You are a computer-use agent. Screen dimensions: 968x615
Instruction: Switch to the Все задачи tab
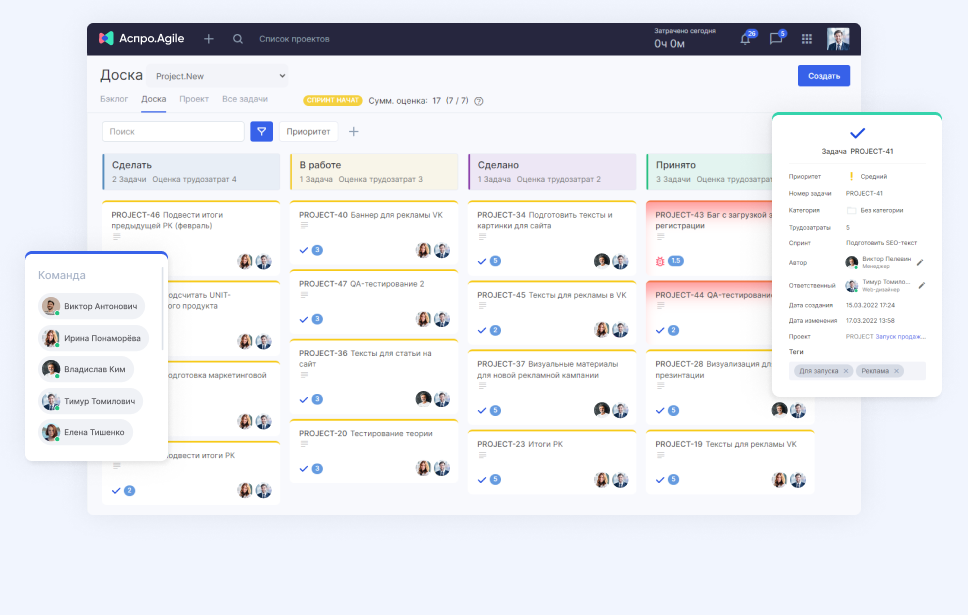(x=244, y=99)
